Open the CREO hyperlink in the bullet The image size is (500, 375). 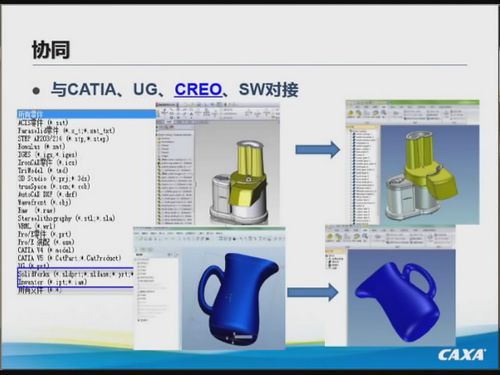point(198,89)
